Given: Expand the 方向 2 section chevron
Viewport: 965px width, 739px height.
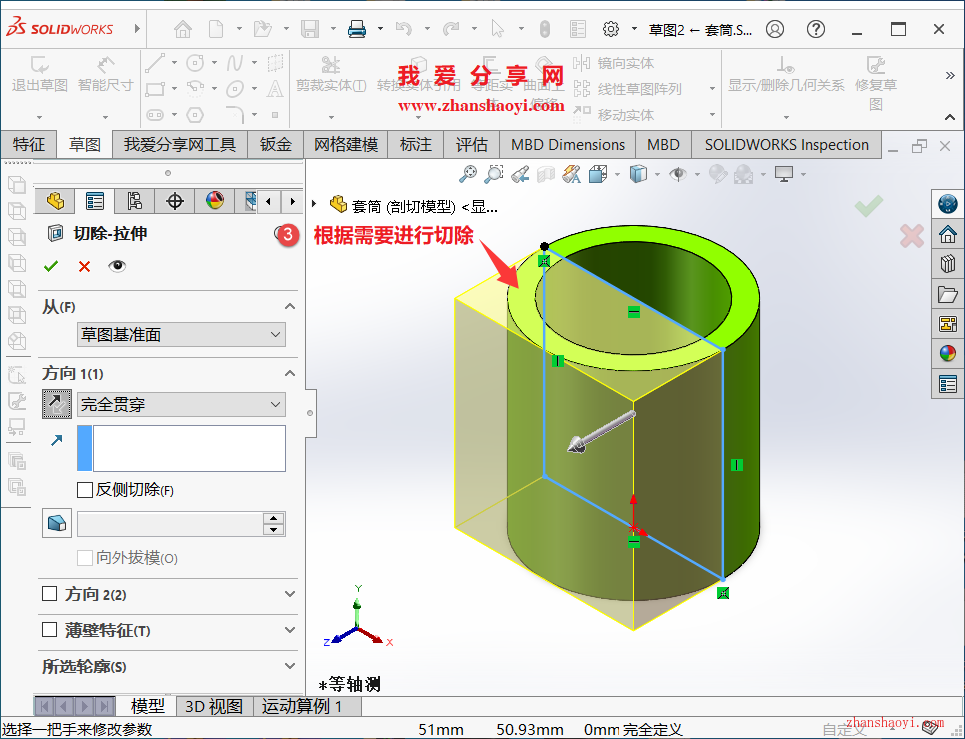Looking at the screenshot, I should pyautogui.click(x=290, y=594).
